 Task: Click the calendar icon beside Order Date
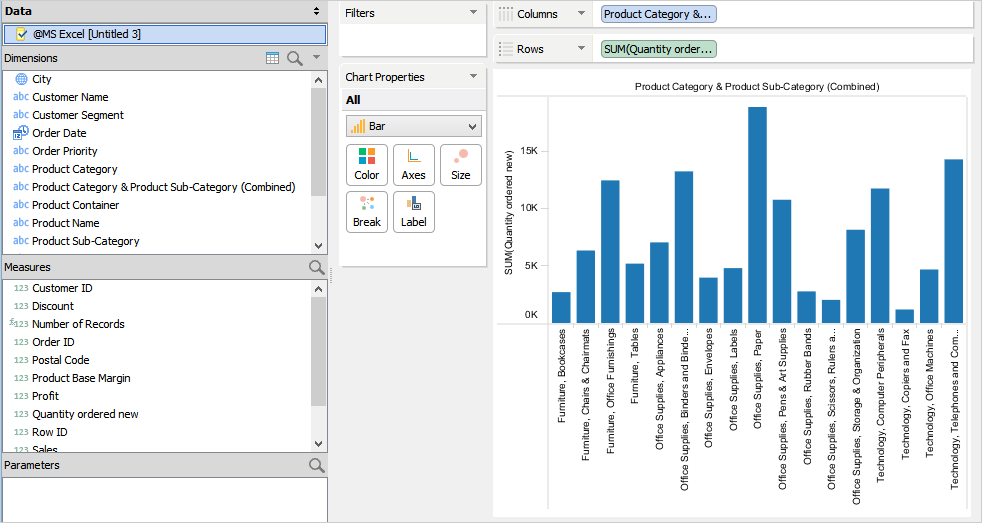coord(21,132)
